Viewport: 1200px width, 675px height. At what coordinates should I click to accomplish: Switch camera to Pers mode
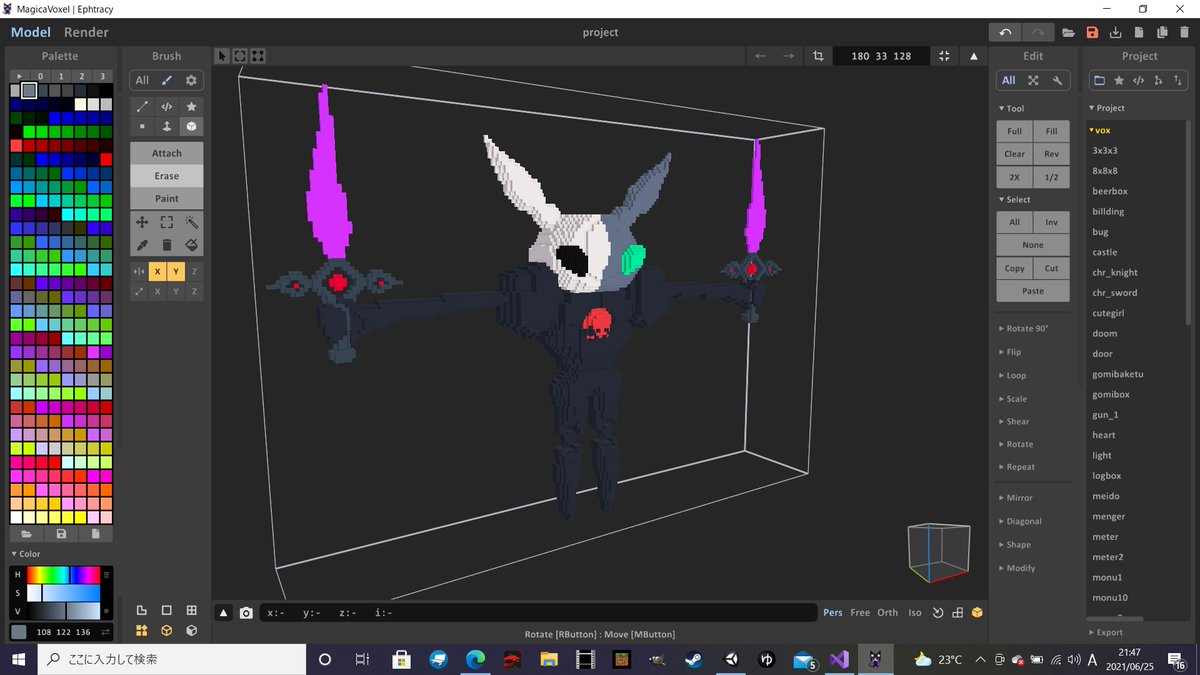tap(833, 613)
